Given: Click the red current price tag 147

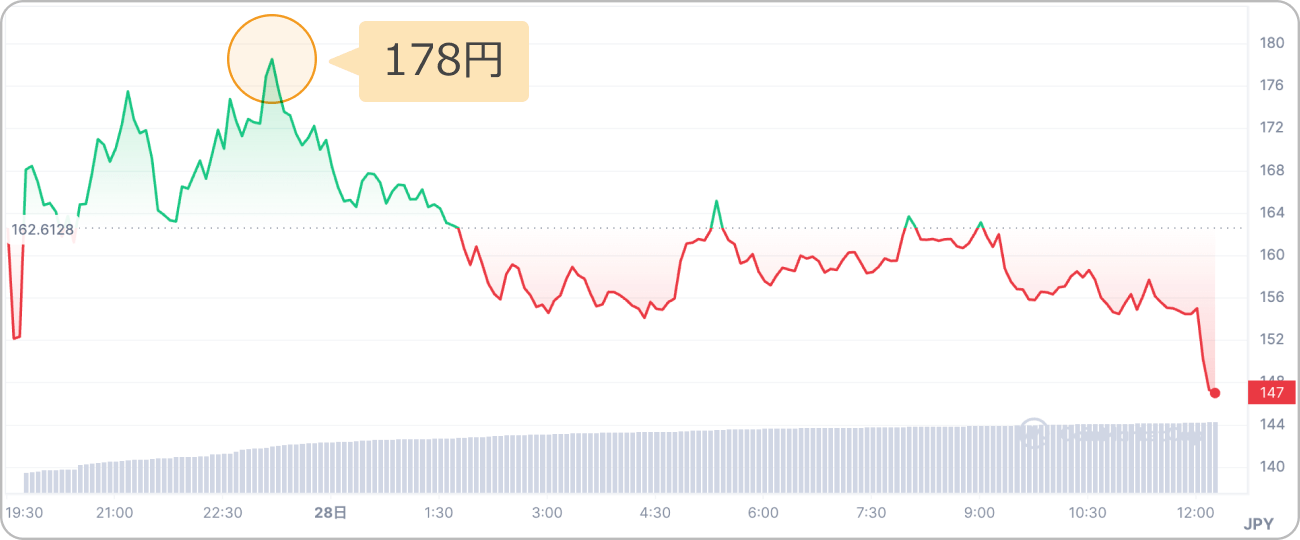Looking at the screenshot, I should tap(1272, 392).
